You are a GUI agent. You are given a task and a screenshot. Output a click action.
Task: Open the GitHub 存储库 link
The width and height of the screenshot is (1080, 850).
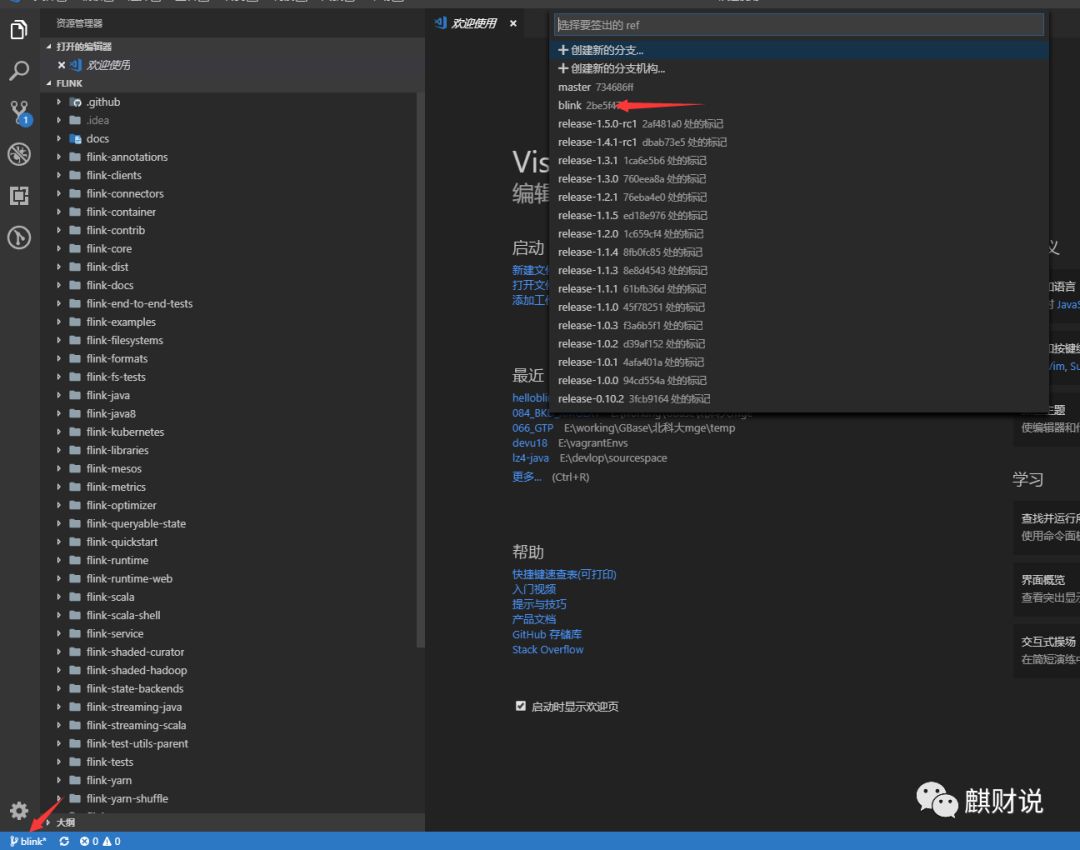(547, 634)
